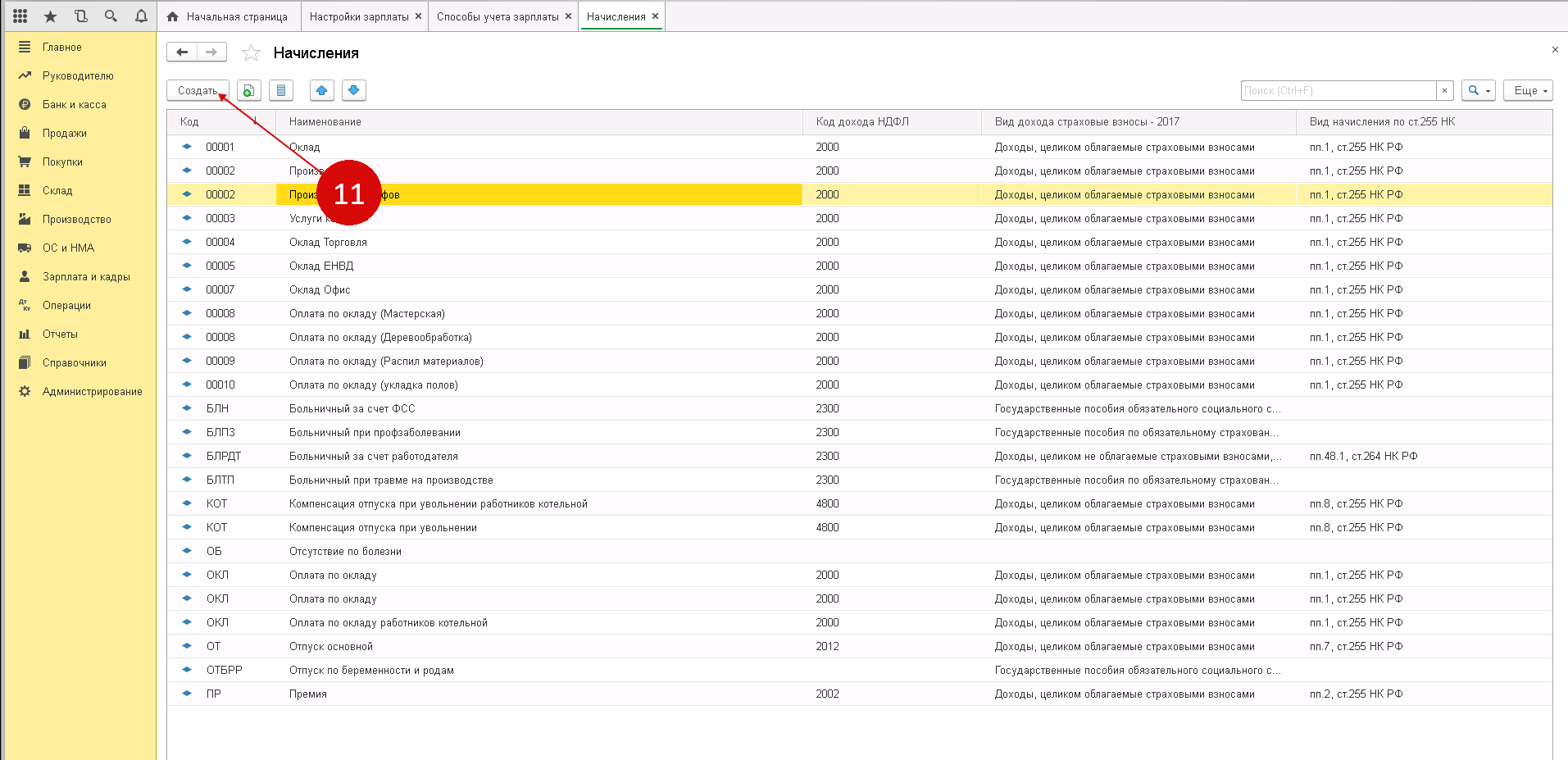
Task: Open search magnifier dropdown button
Action: [x=1478, y=90]
